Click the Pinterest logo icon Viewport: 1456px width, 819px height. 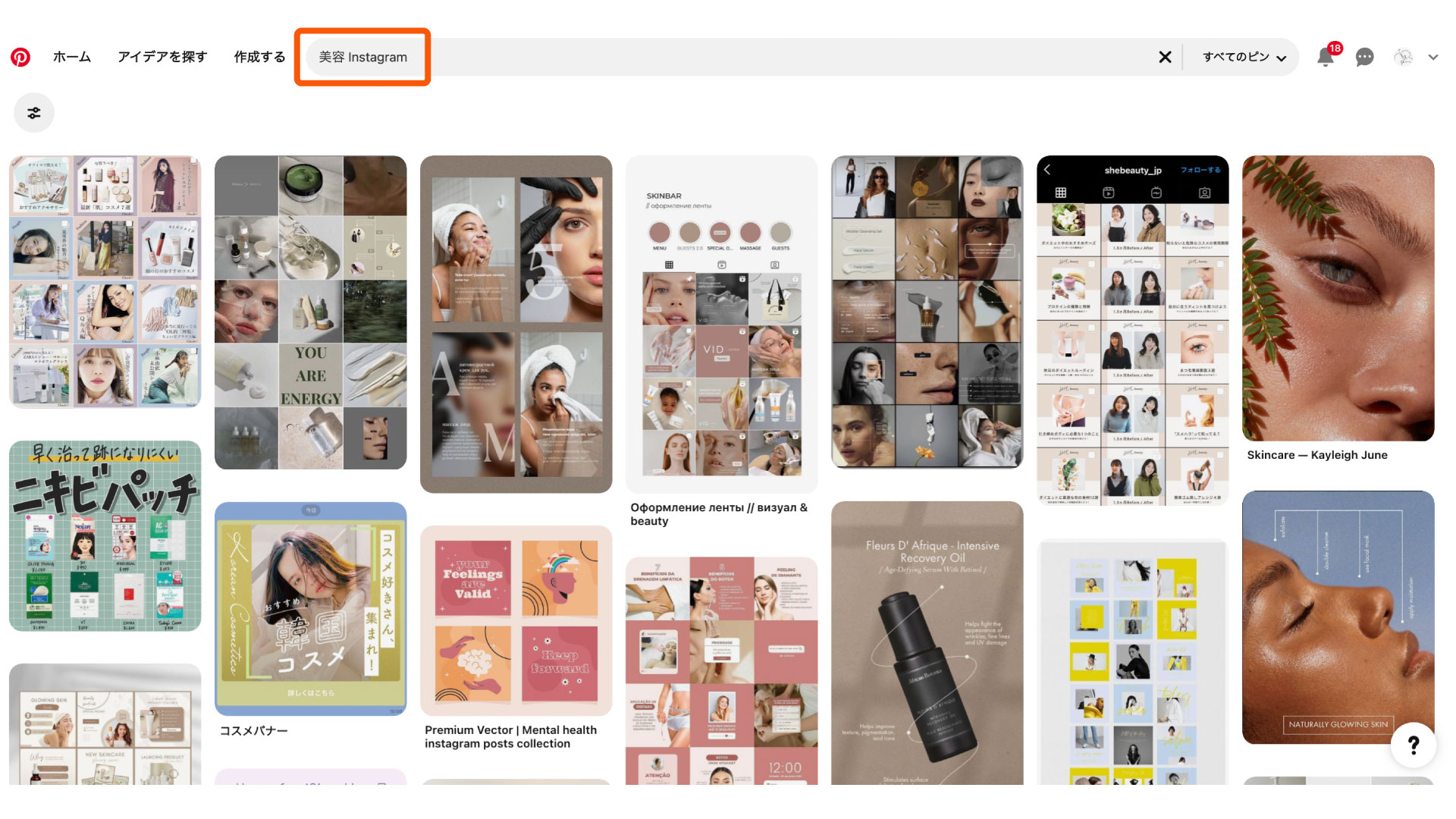coord(20,57)
